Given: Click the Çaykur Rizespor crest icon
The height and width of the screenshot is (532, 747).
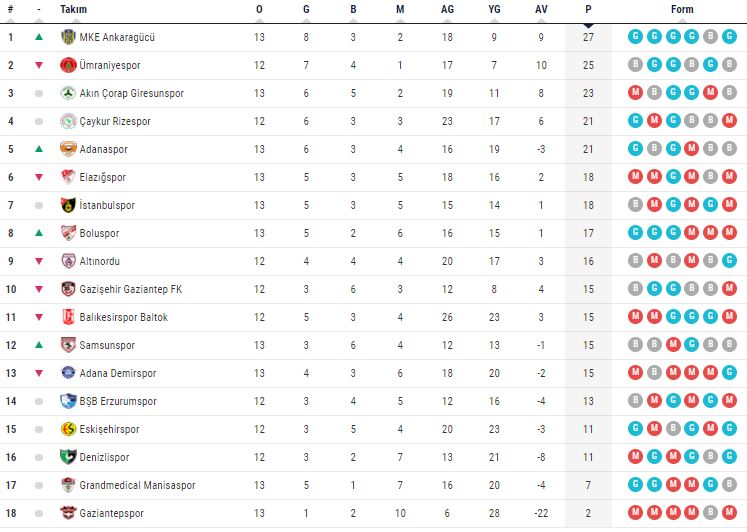Looking at the screenshot, I should pyautogui.click(x=68, y=121).
